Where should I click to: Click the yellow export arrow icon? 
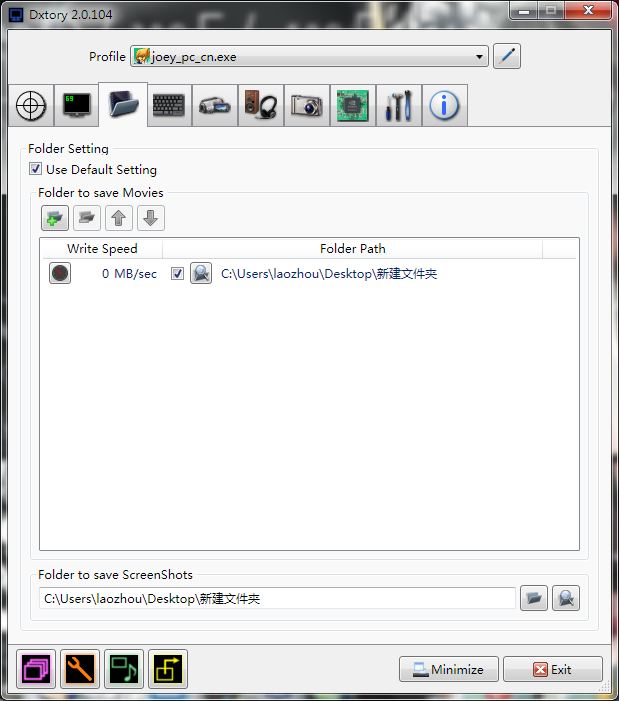pyautogui.click(x=168, y=669)
